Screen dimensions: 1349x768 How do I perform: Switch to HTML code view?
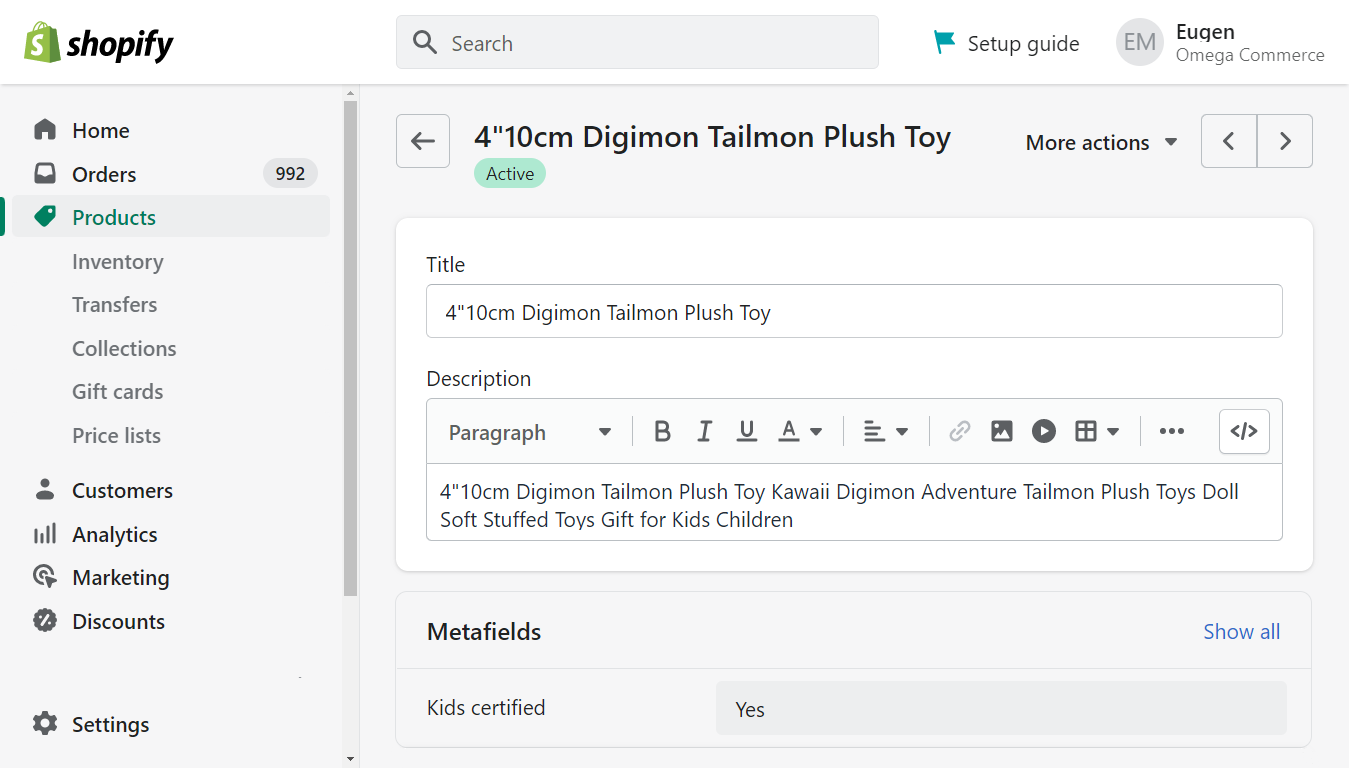[x=1244, y=431]
